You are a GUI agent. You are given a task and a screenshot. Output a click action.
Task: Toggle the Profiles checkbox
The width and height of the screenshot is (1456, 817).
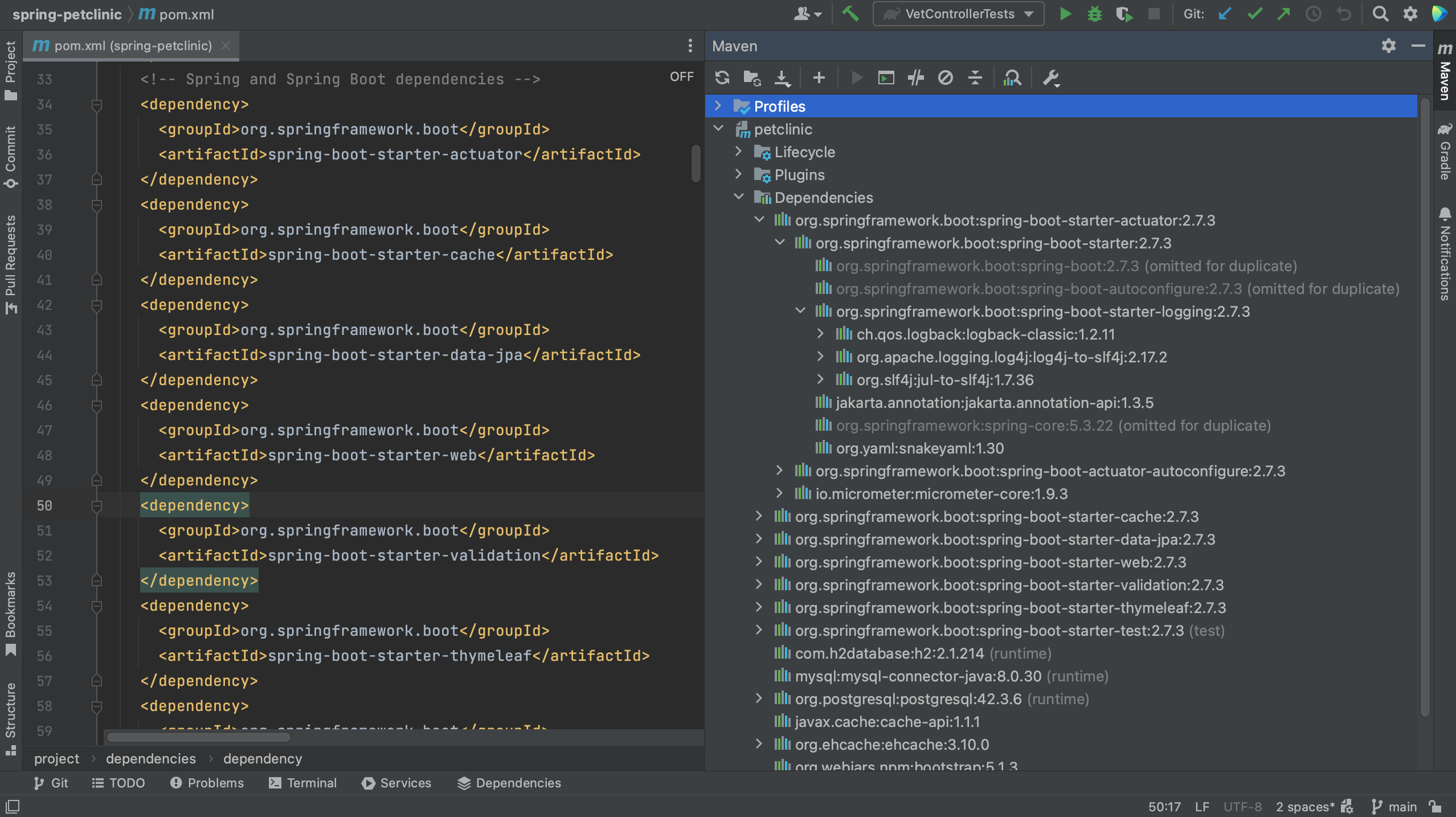coord(741,106)
